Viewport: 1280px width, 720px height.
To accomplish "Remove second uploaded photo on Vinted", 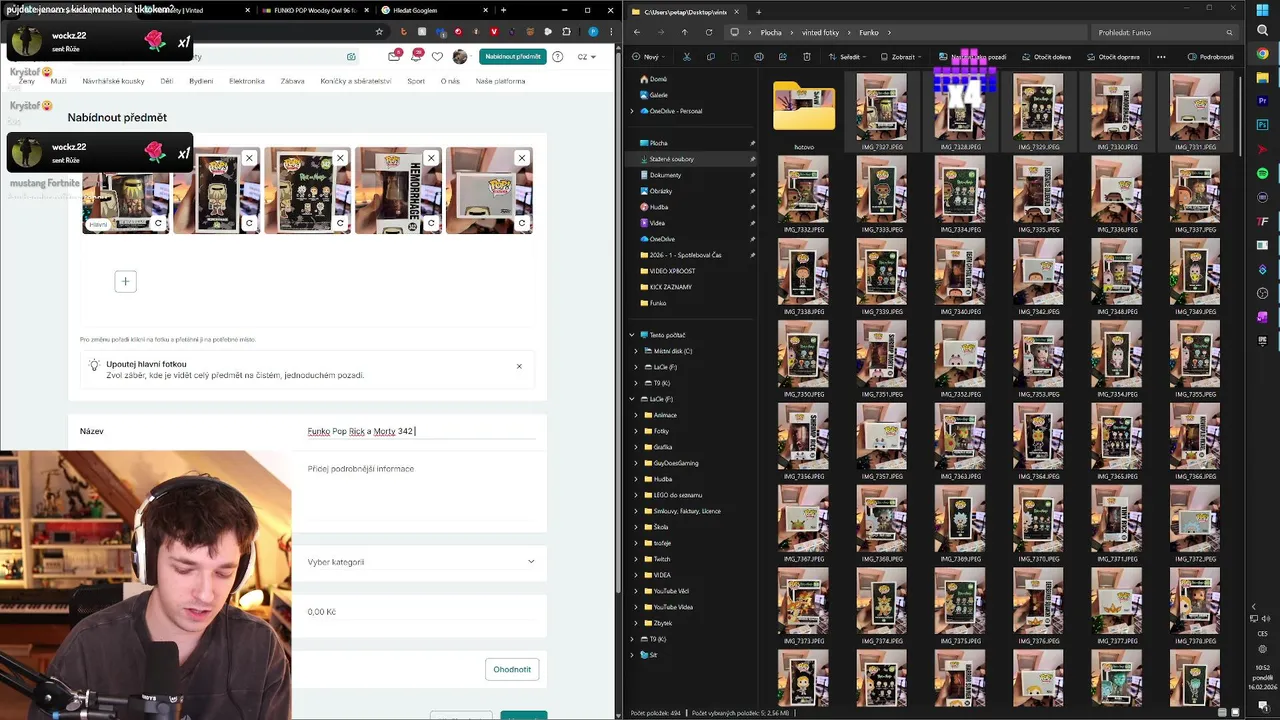I will tap(249, 158).
